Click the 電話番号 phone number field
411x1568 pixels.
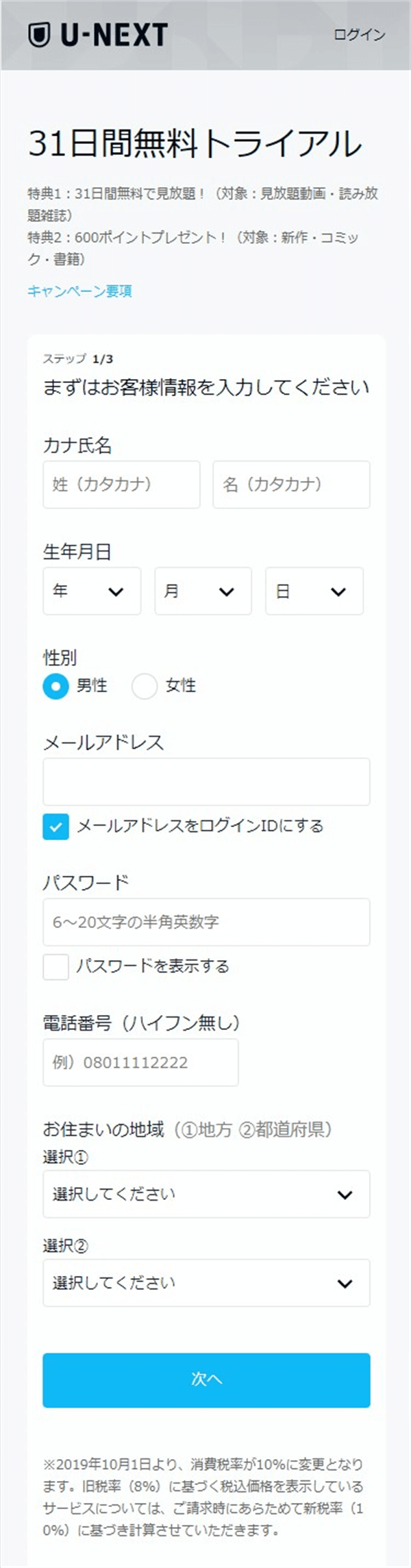[140, 1062]
